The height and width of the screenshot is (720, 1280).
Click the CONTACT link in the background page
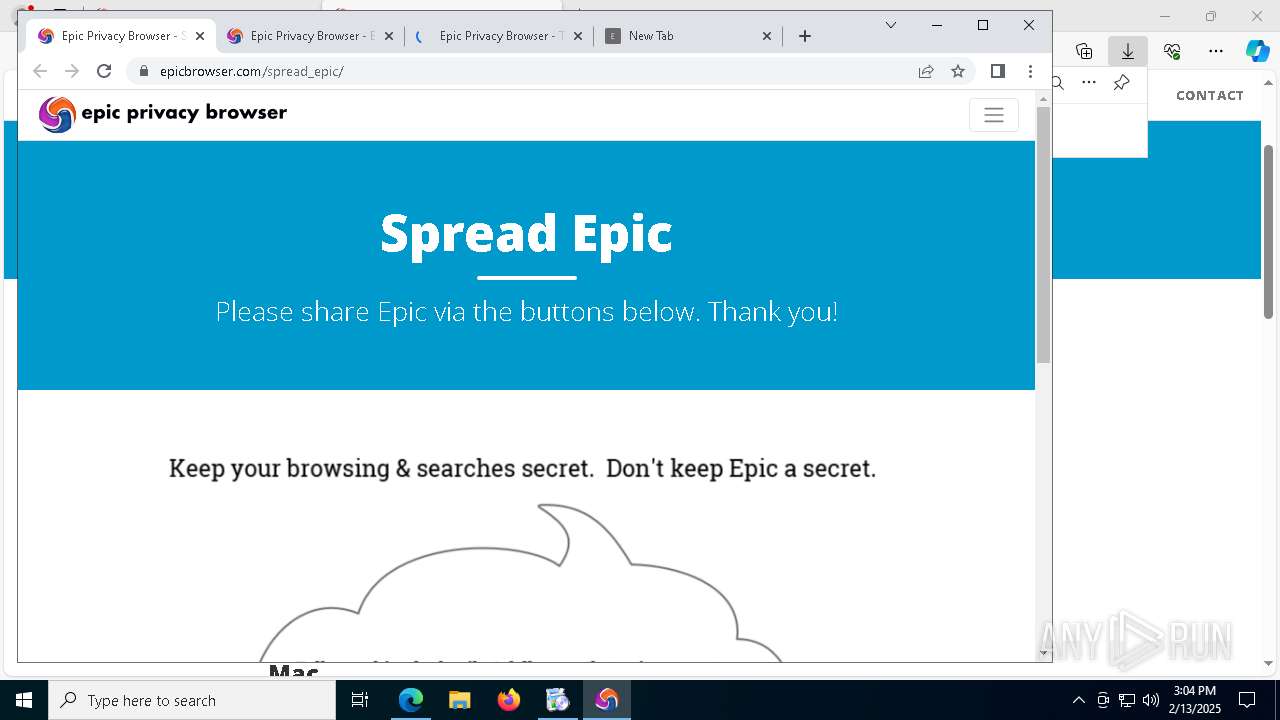click(1210, 95)
